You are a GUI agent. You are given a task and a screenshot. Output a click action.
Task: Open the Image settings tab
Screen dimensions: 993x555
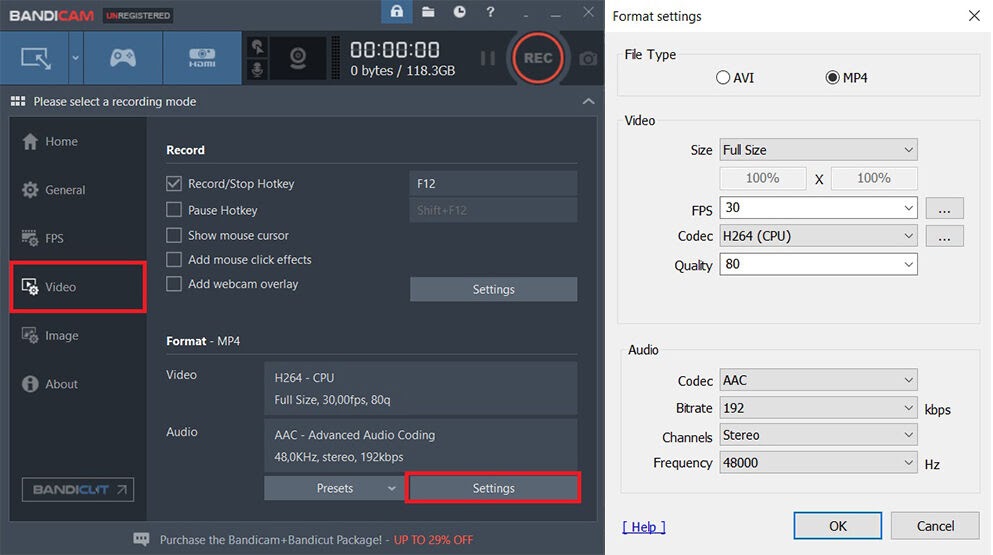point(78,335)
